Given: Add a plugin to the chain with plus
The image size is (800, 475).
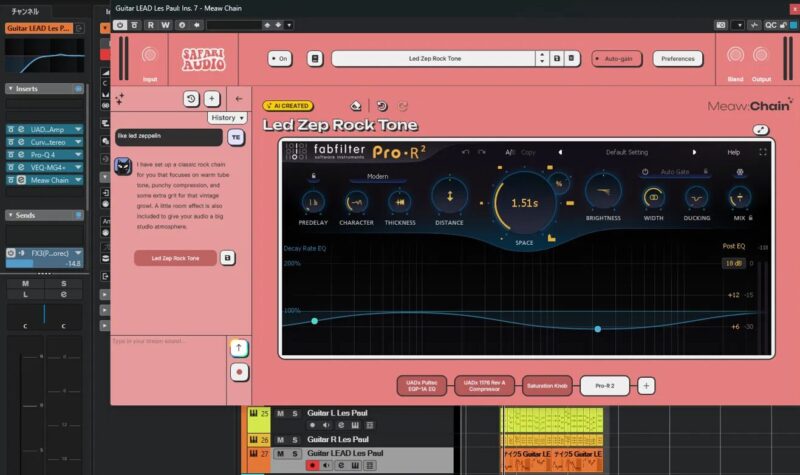Looking at the screenshot, I should tap(646, 386).
